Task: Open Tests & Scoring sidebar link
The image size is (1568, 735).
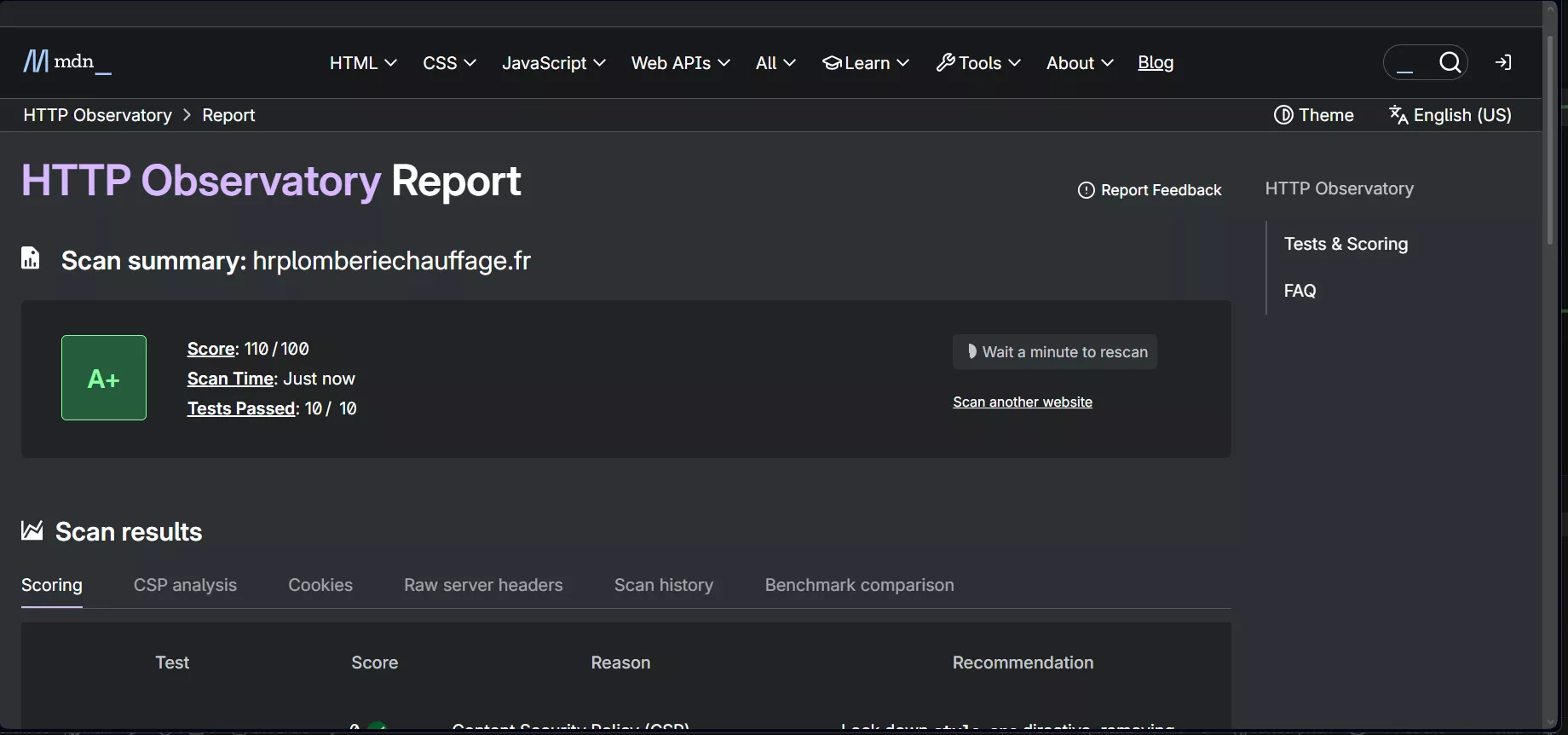Action: pyautogui.click(x=1346, y=244)
